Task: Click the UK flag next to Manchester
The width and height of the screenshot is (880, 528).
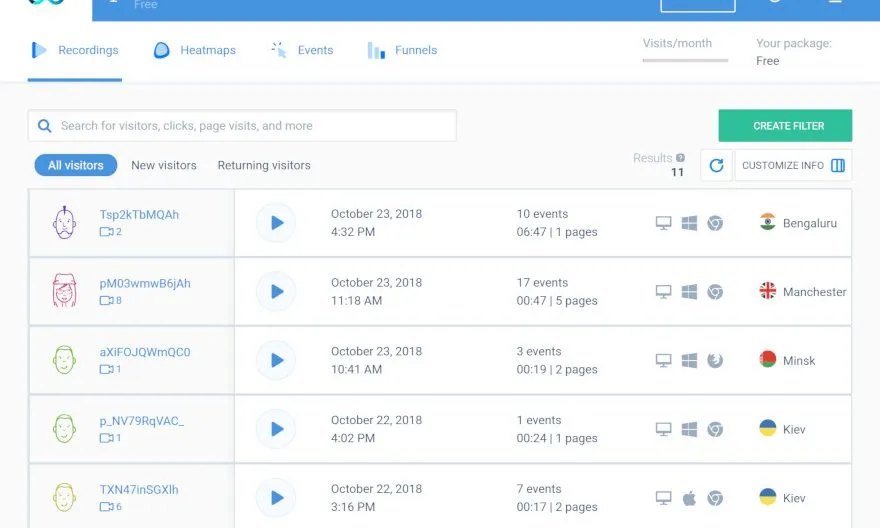Action: (767, 291)
